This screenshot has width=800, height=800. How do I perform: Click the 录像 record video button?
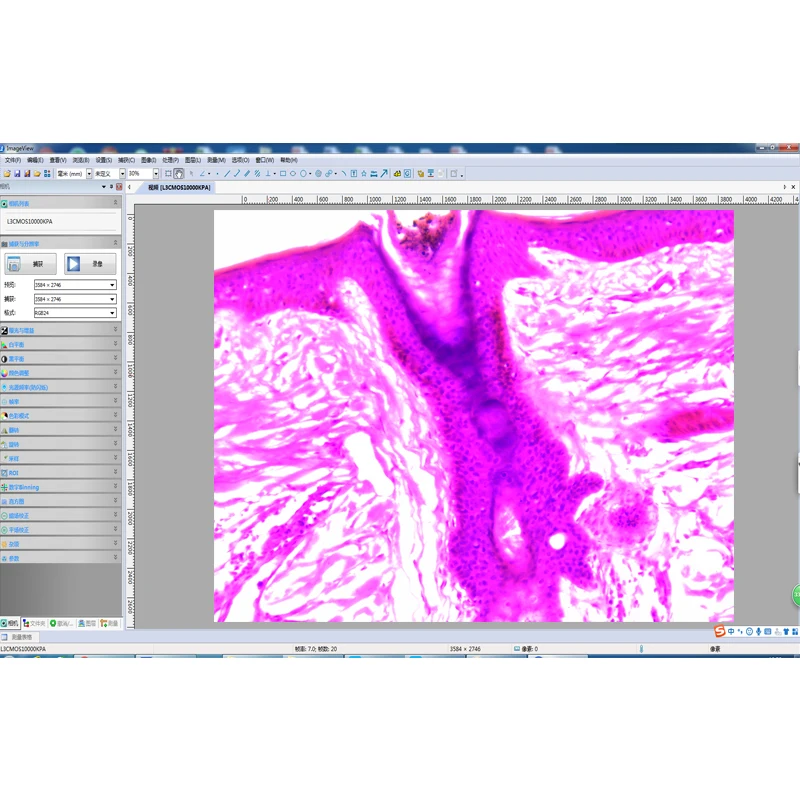(x=90, y=264)
